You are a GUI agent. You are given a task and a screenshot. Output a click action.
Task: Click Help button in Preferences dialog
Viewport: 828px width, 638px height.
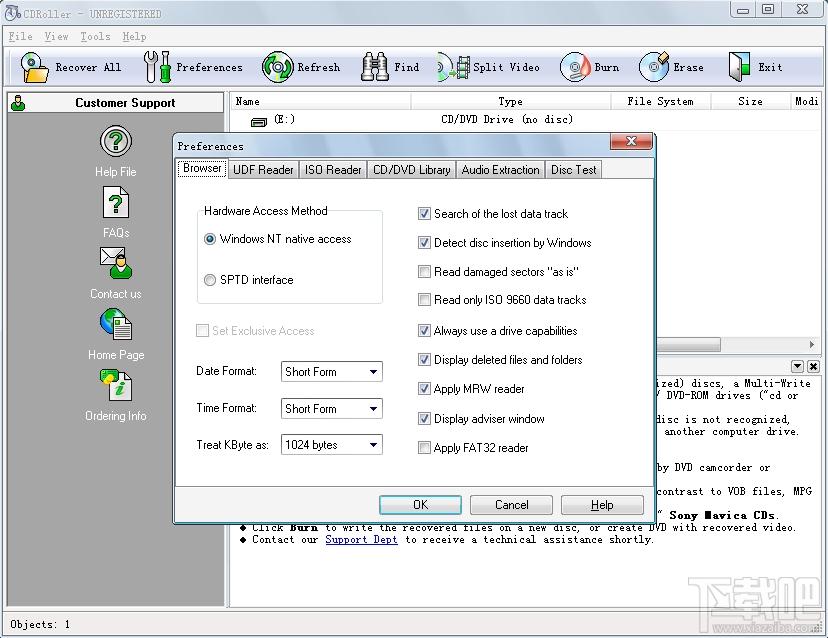tap(602, 505)
